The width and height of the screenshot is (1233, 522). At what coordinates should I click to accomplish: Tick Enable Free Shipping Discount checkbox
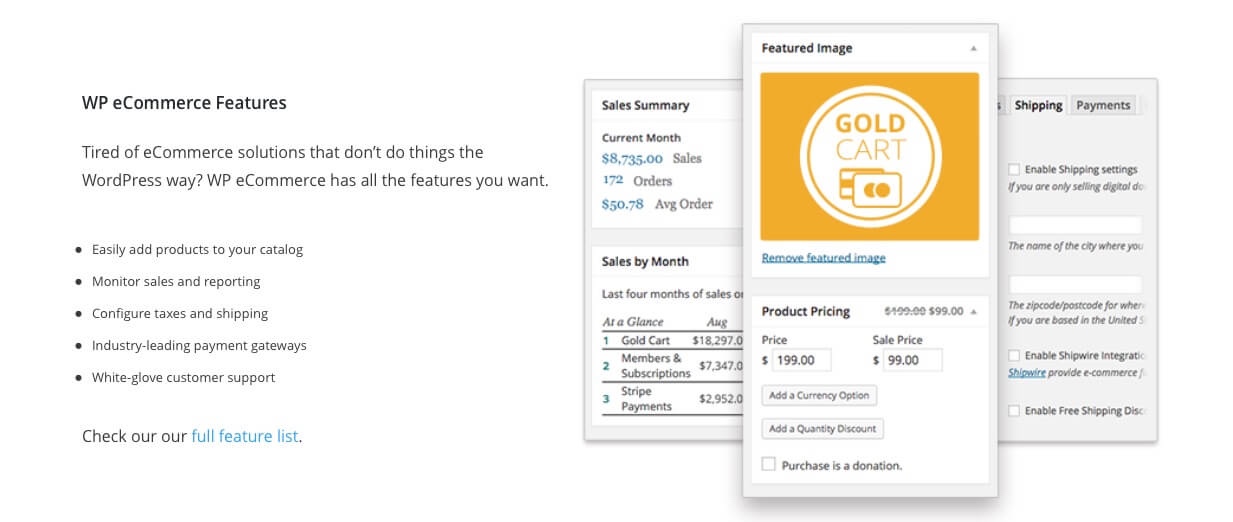coord(1014,411)
